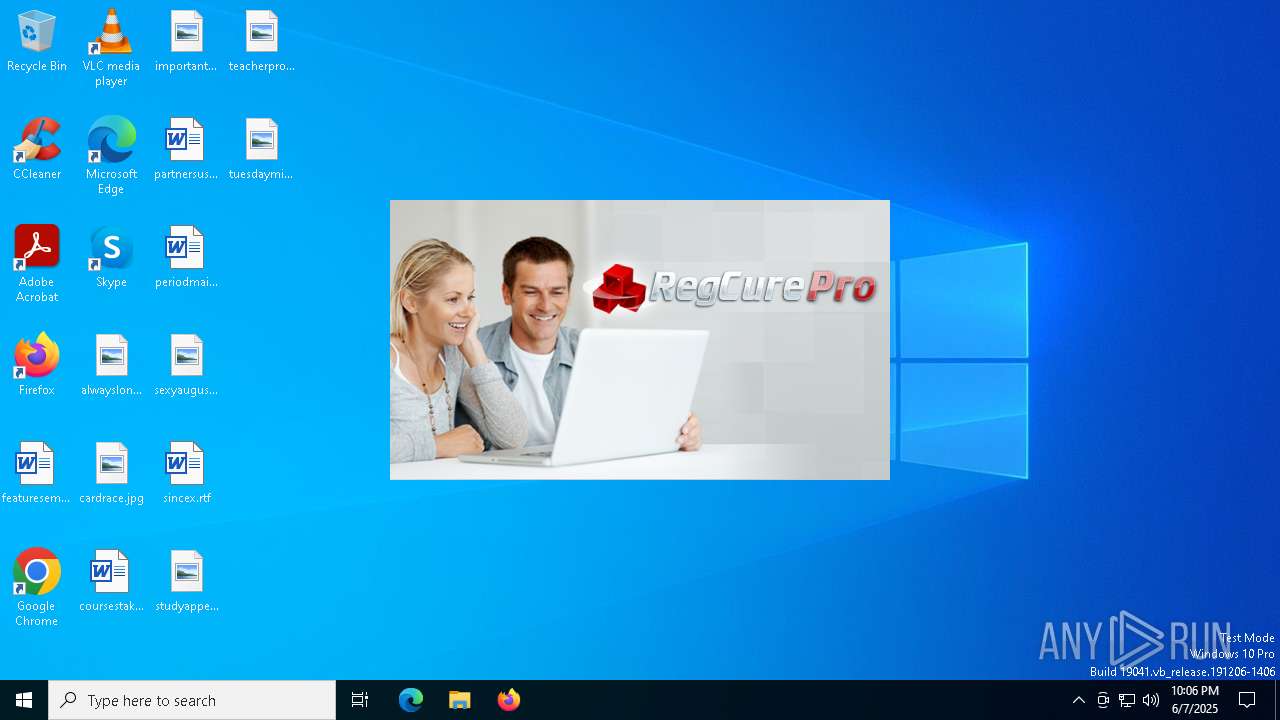Open the Google Chrome desktop shortcut
This screenshot has width=1280, height=720.
(37, 588)
